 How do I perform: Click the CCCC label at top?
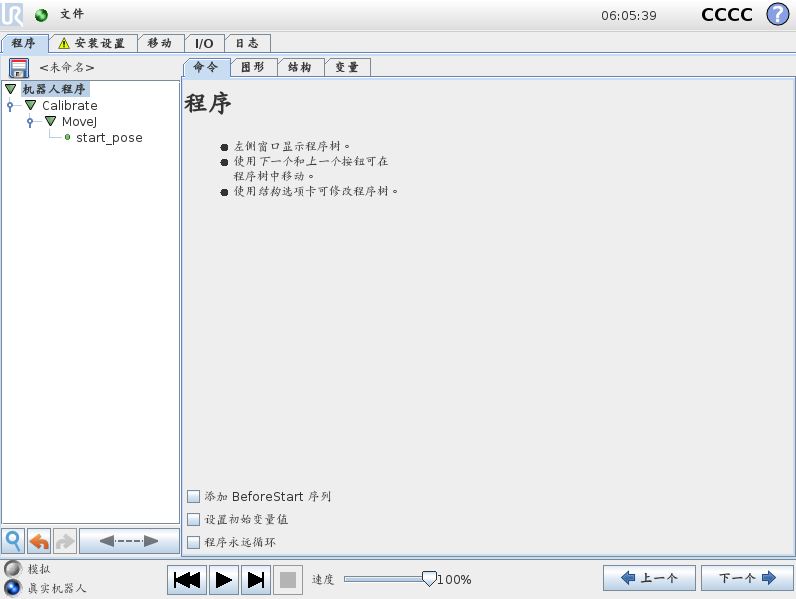coord(726,15)
